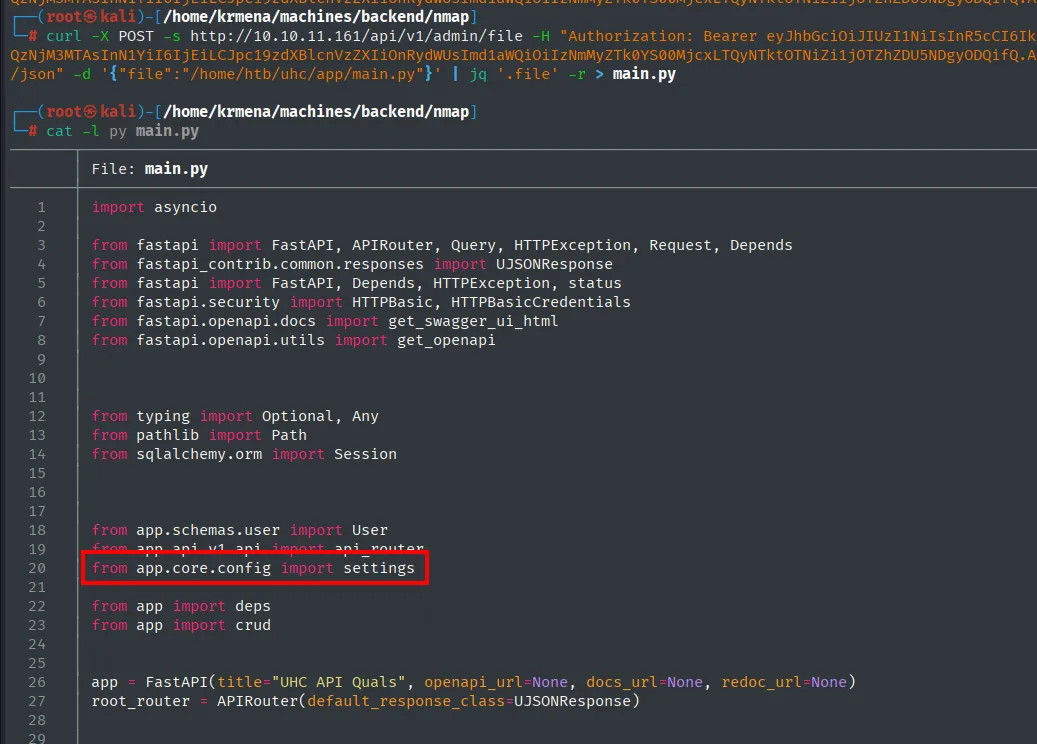
Task: Click line number 25 in gutter
Action: 37,663
